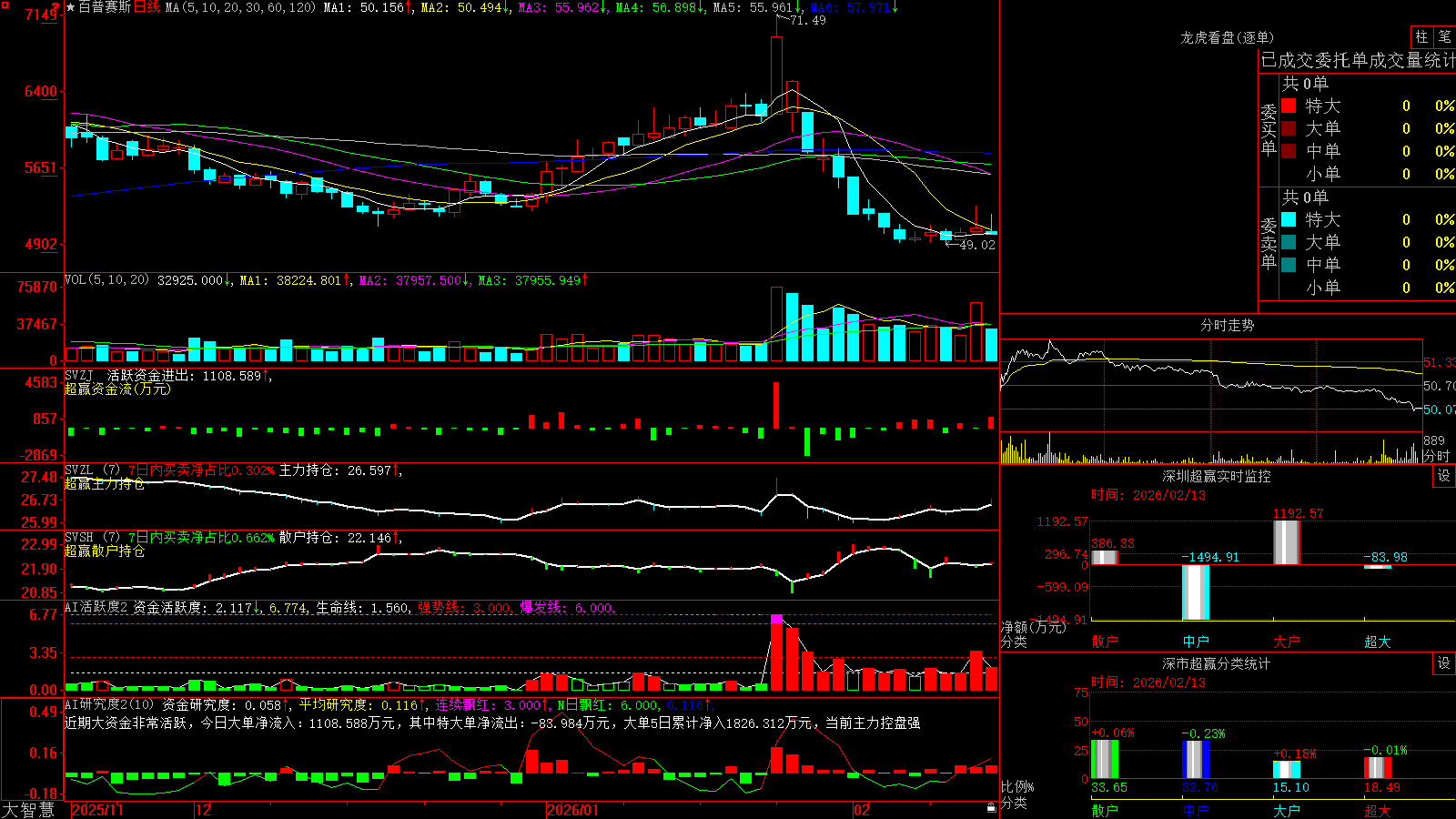Viewport: 1456px width, 819px height.
Task: Click the 71.49 high price annotation
Action: click(807, 21)
